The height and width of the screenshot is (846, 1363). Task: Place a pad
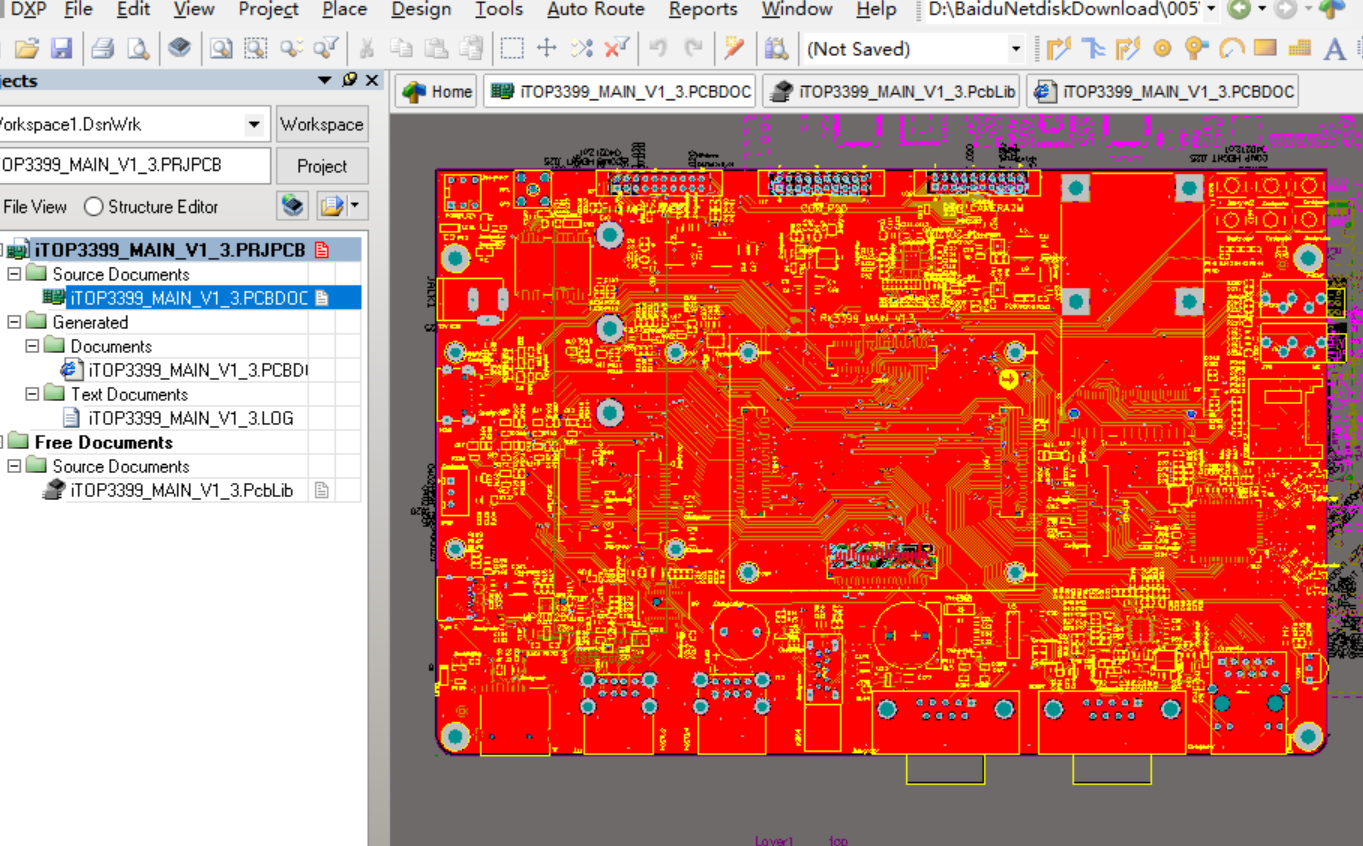[x=1162, y=48]
